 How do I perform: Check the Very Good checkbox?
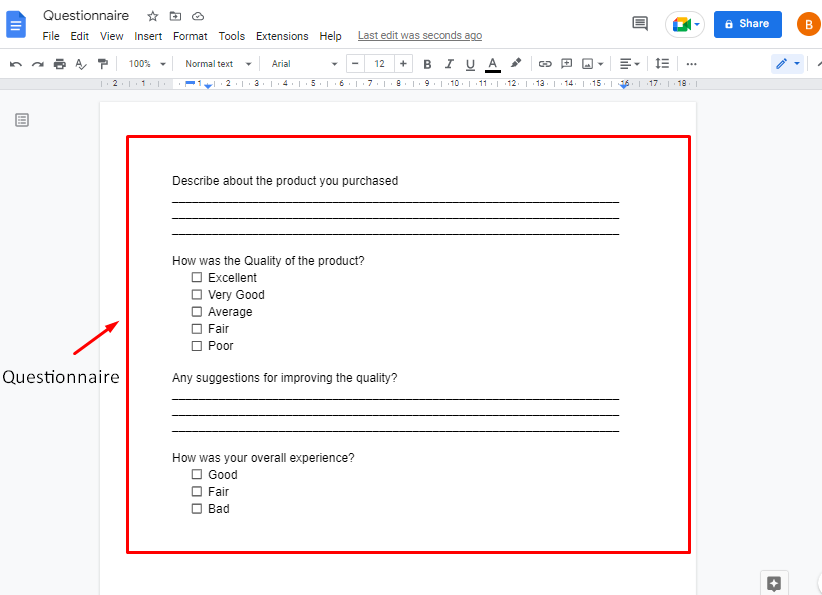(197, 295)
